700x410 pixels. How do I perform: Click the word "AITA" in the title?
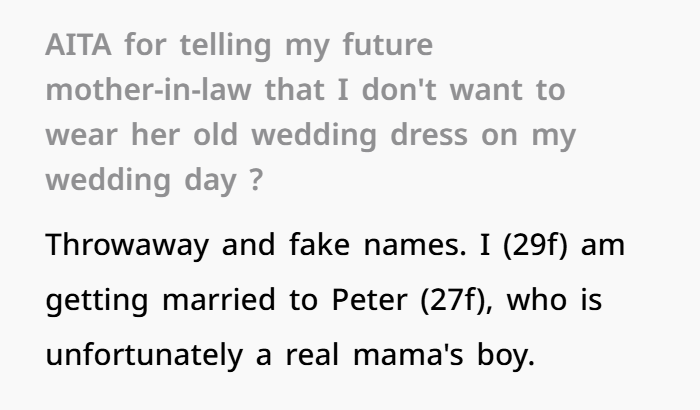tap(79, 45)
